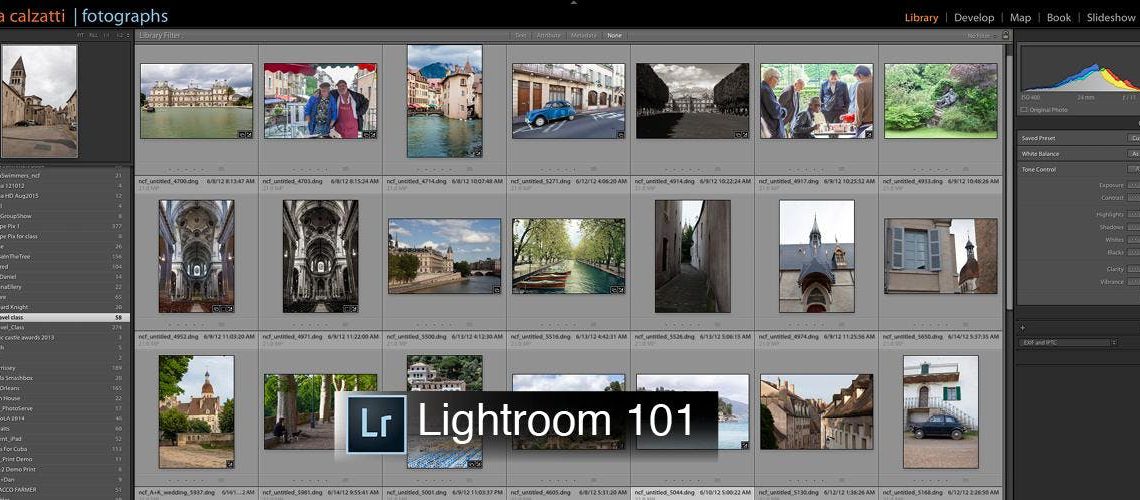Choose the Attribute filter option
This screenshot has height=500, width=1140.
pyautogui.click(x=548, y=35)
